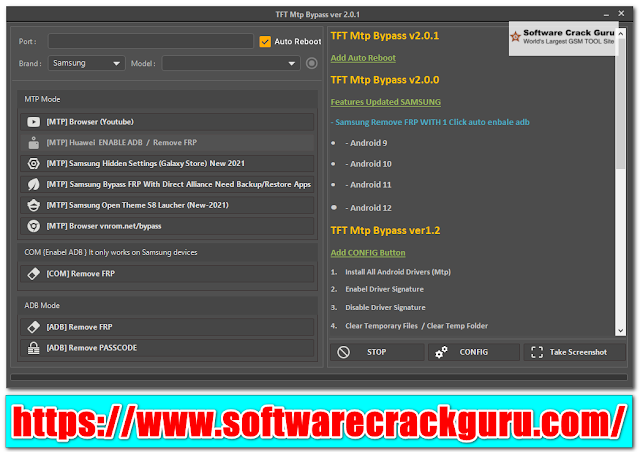The width and height of the screenshot is (640, 452).
Task: Click the round radio button beside Model
Action: 311,63
